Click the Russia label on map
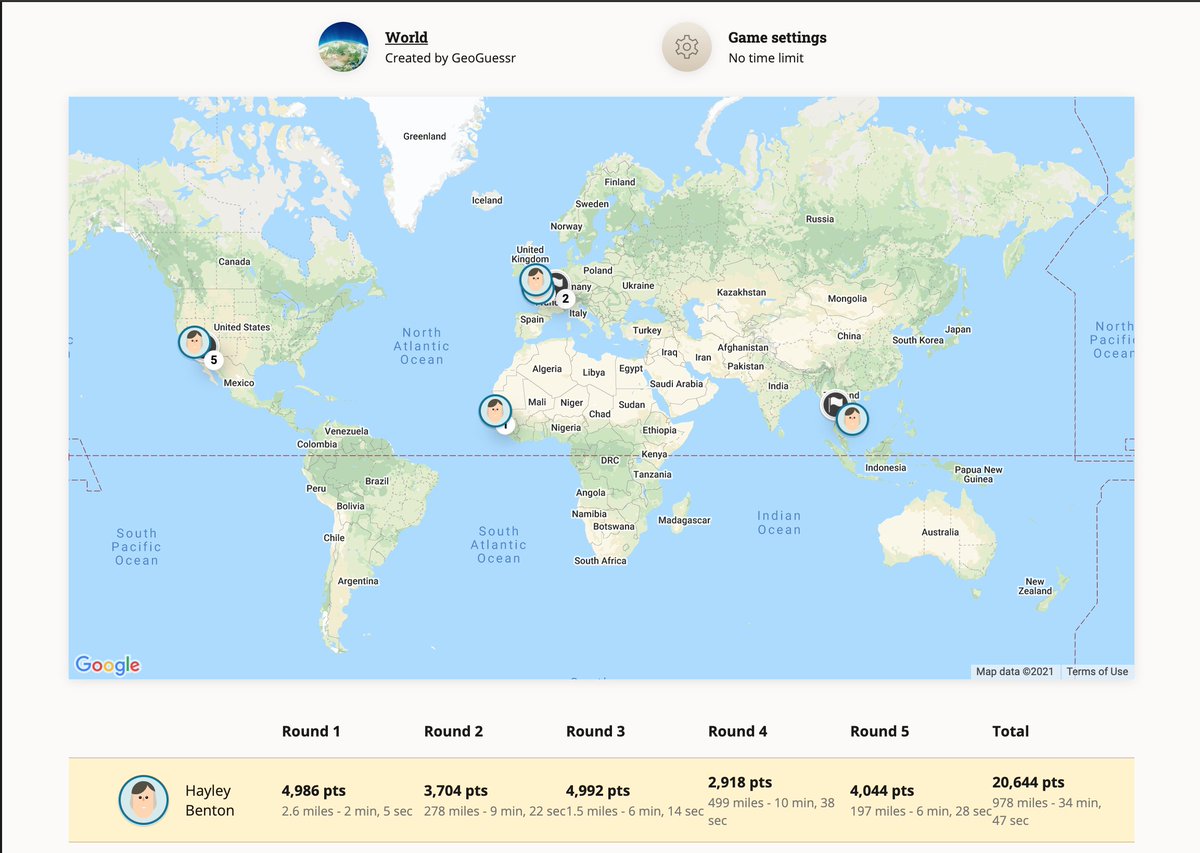 [x=820, y=219]
